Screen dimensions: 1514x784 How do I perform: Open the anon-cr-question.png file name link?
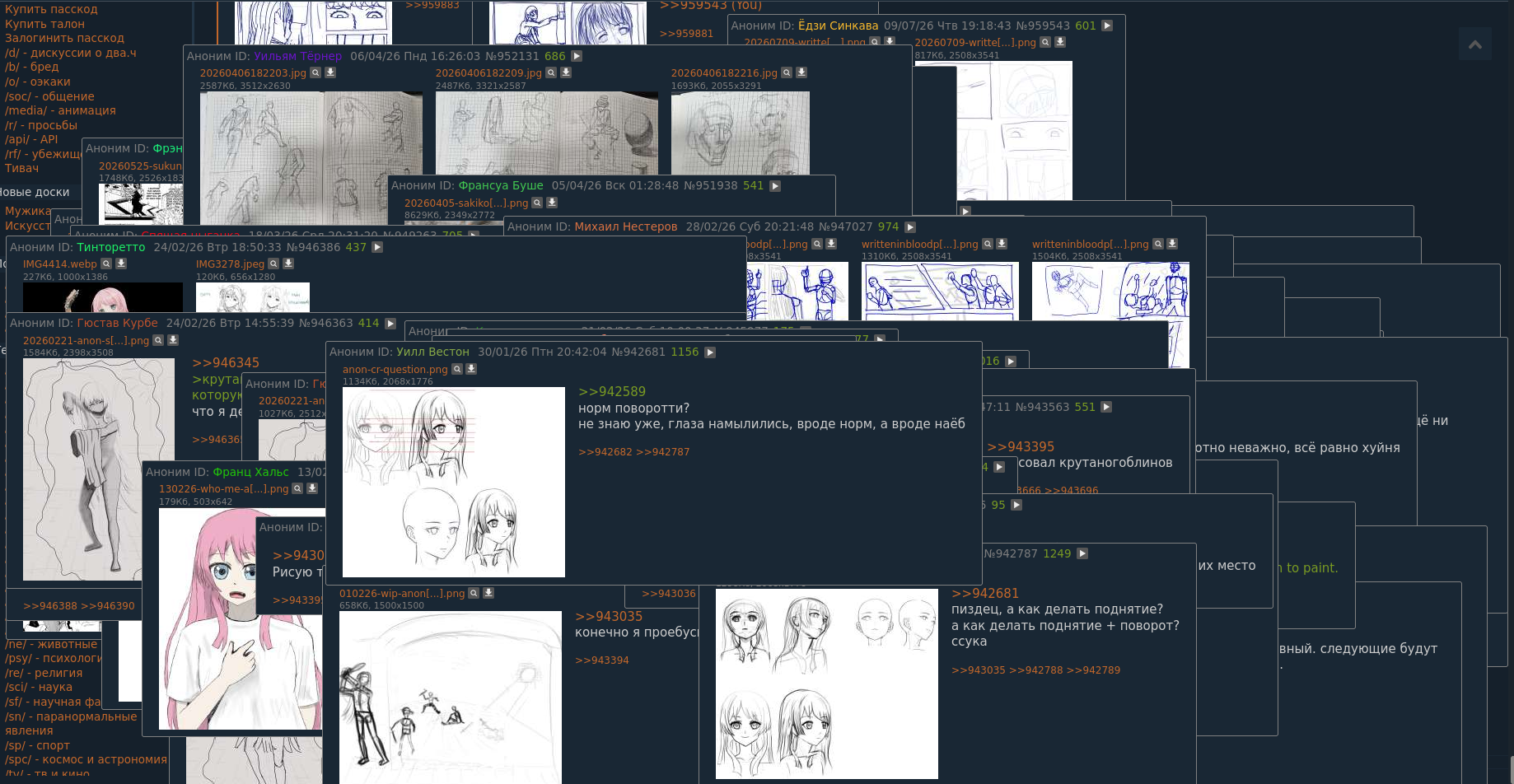coord(395,370)
